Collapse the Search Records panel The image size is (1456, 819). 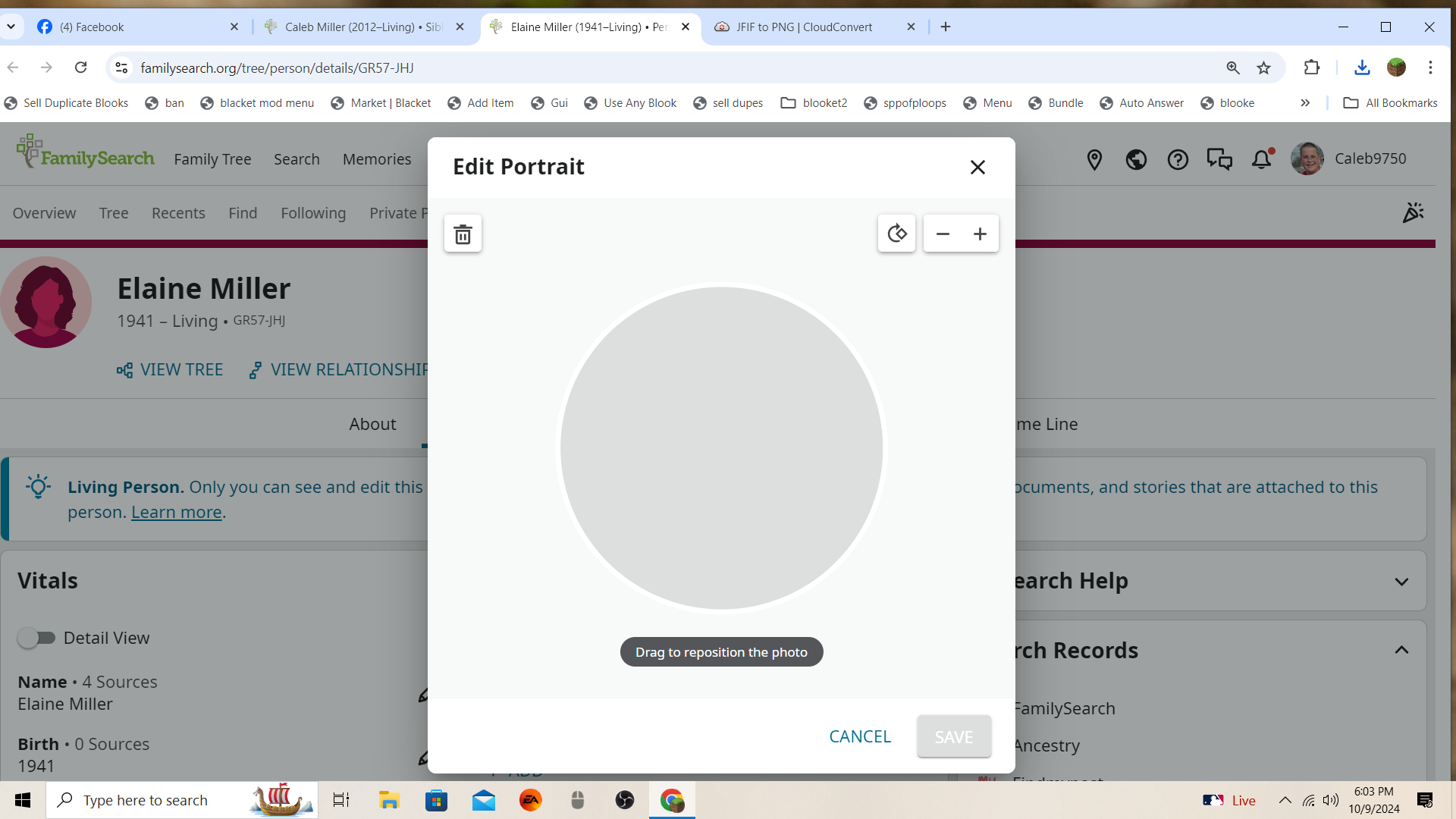click(x=1401, y=650)
